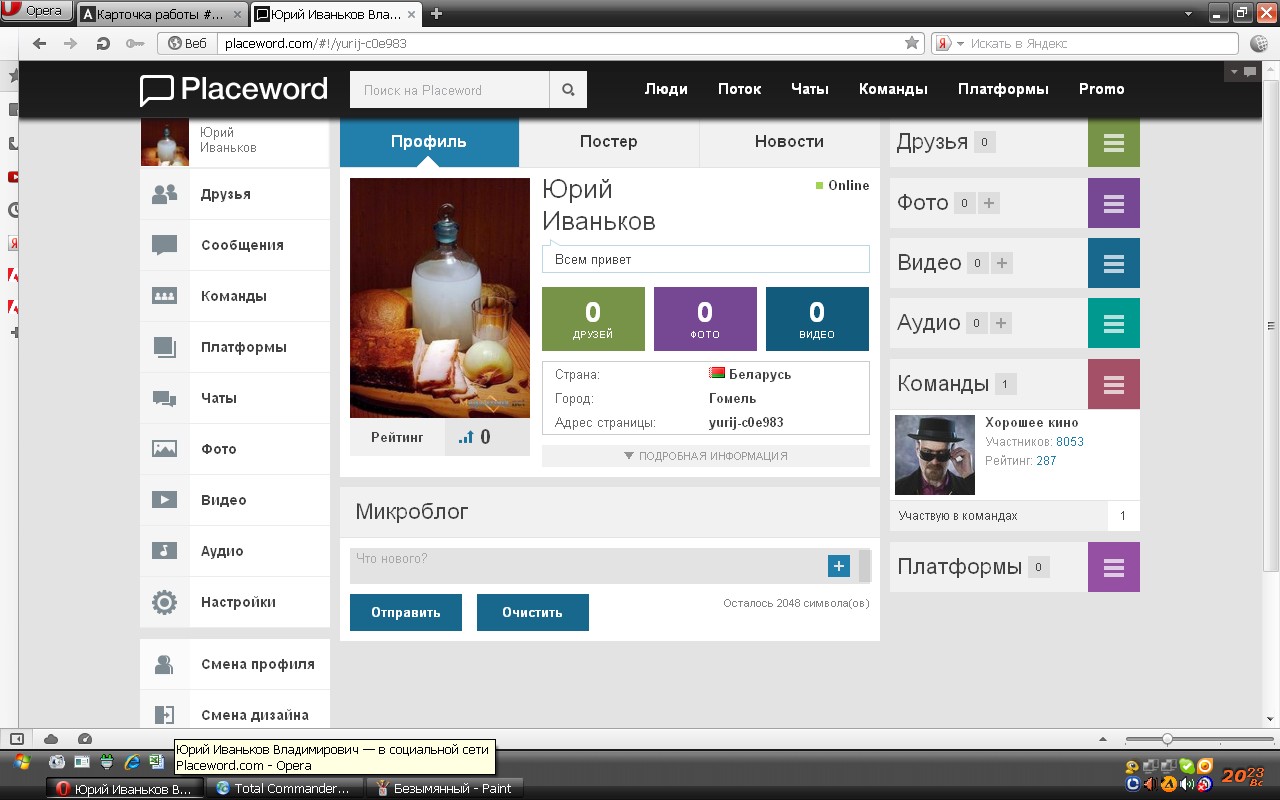
Task: Open the Видео panel menu button
Action: coord(1114,263)
